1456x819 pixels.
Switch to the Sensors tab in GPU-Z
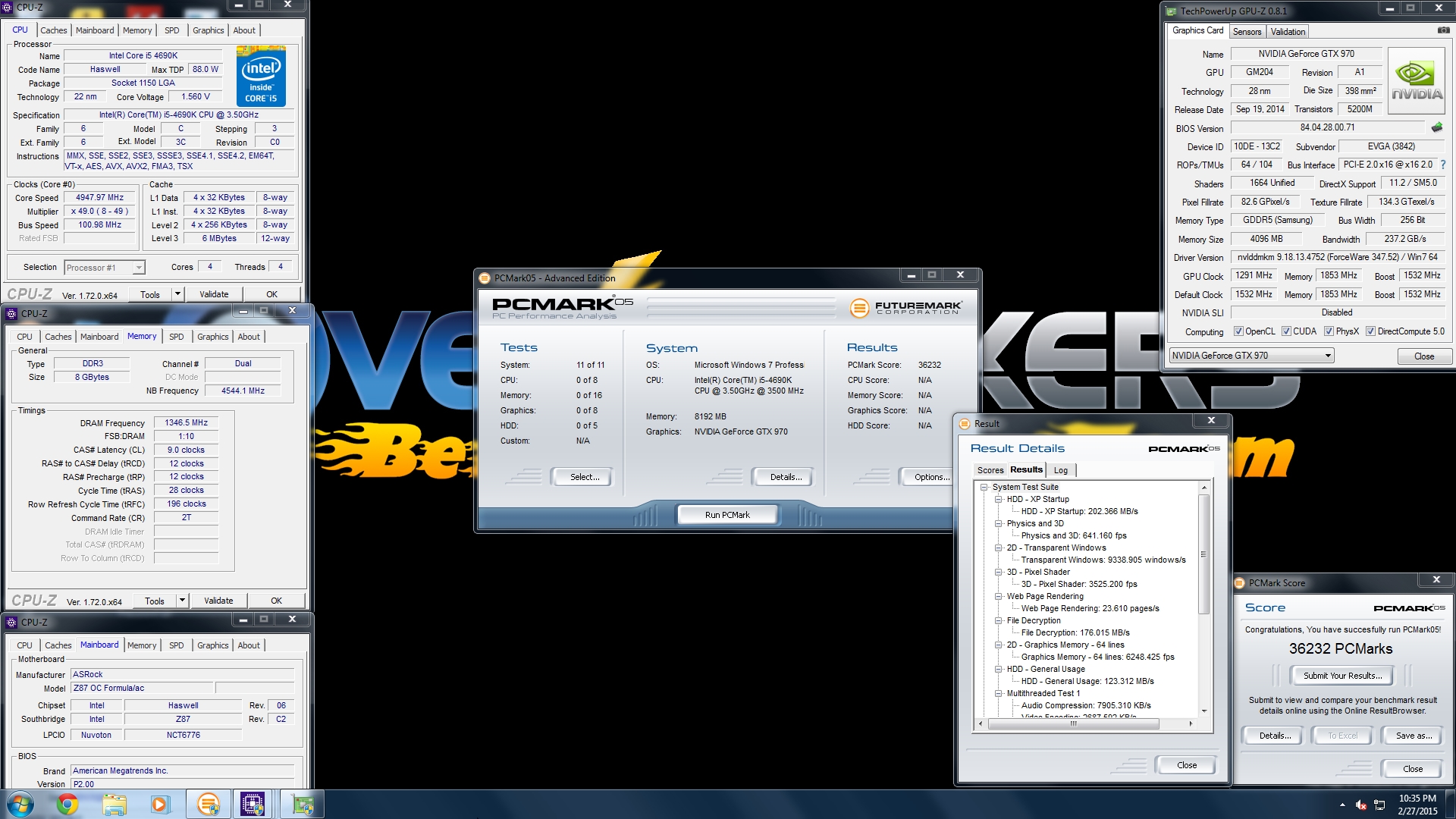[x=1247, y=32]
